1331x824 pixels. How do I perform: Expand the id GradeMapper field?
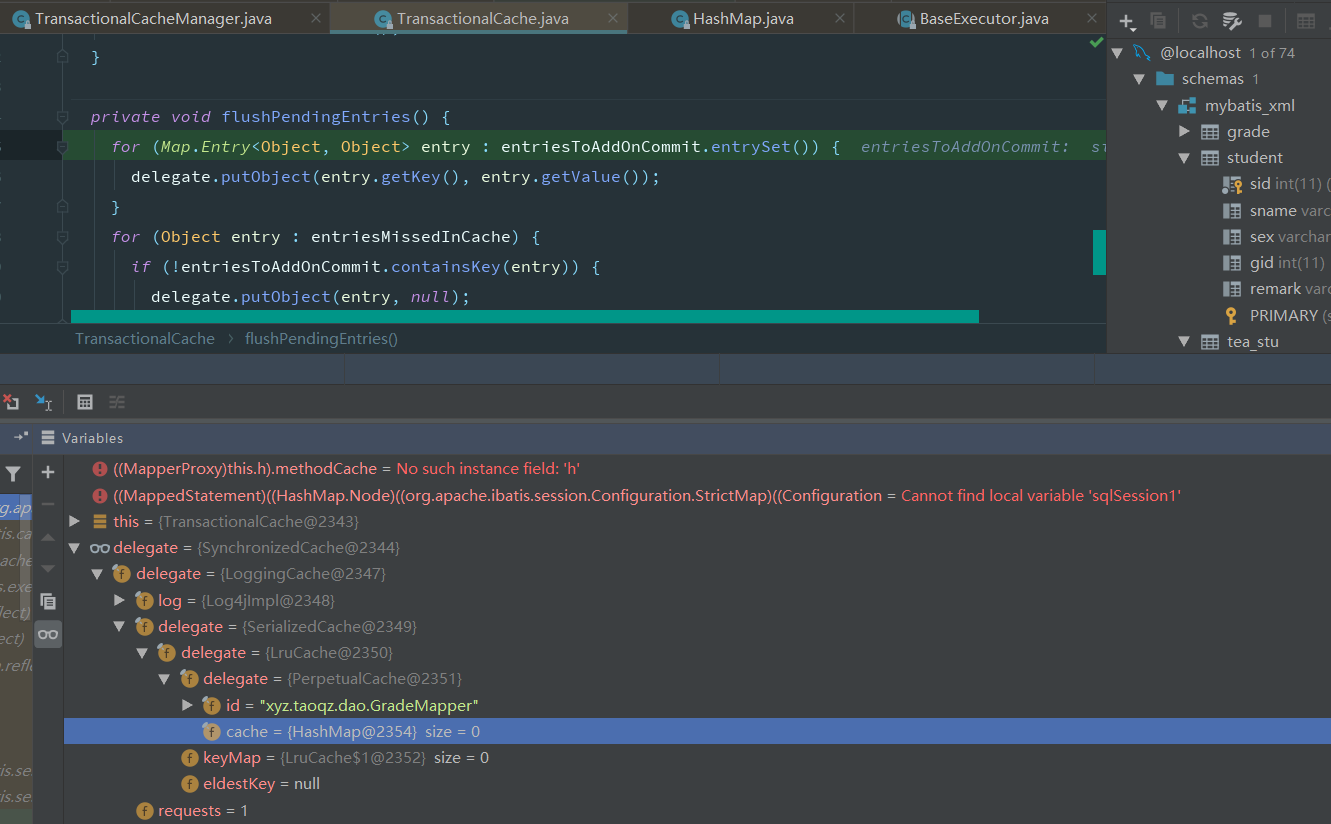pyautogui.click(x=187, y=705)
